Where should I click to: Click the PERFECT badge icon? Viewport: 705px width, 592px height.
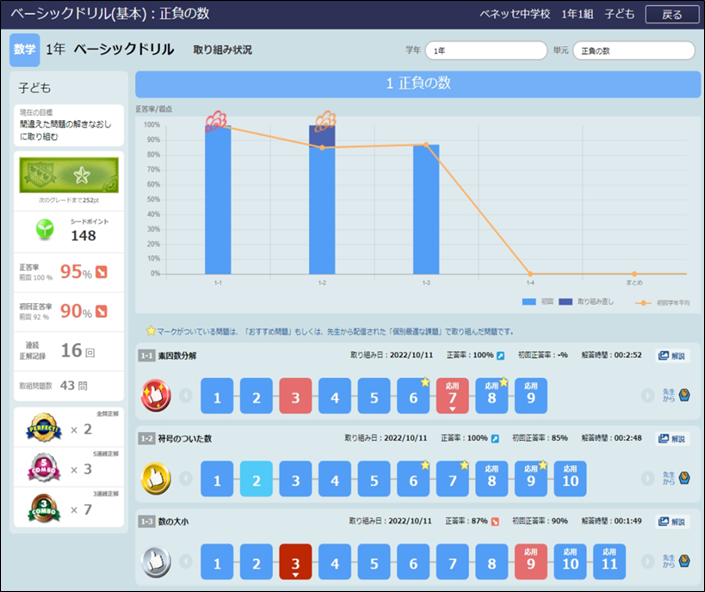point(43,428)
